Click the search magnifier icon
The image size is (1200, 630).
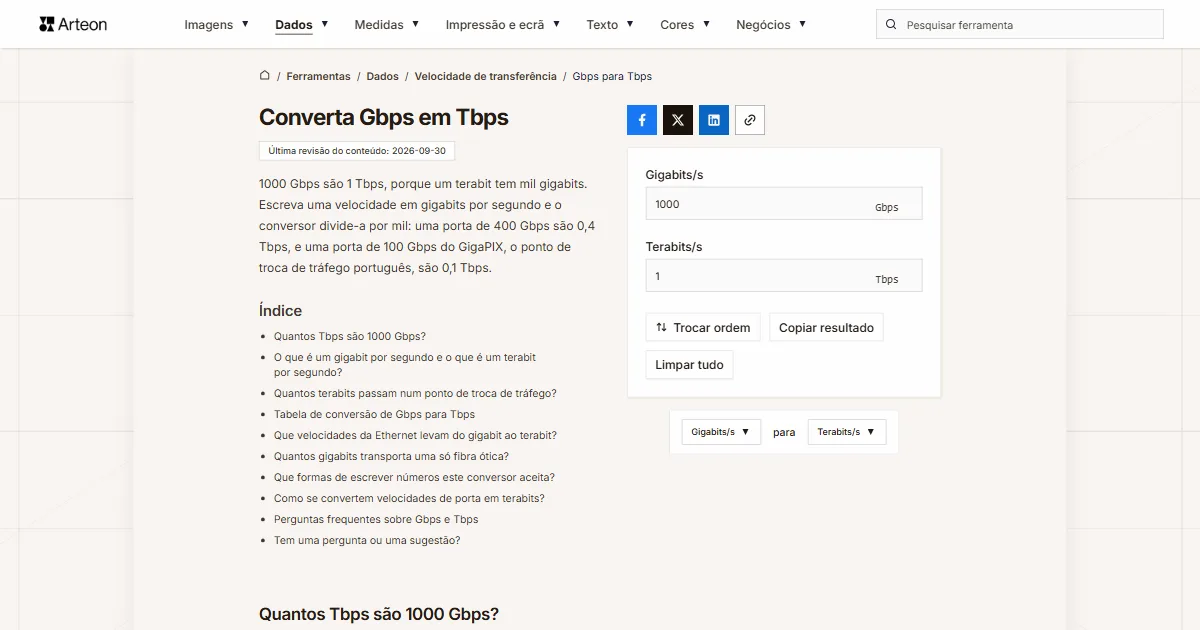(x=891, y=25)
